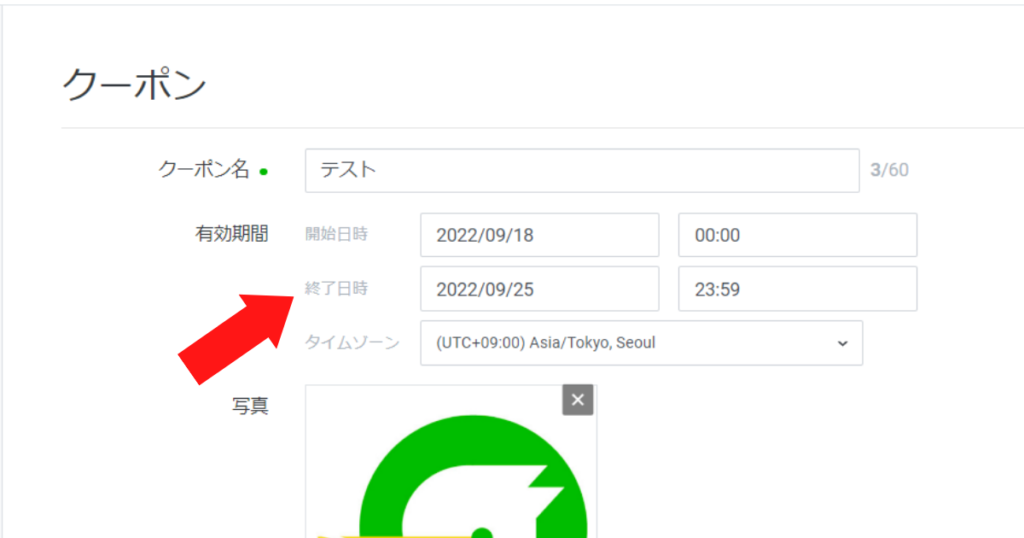The height and width of the screenshot is (538, 1024).
Task: Remove the uploaded photo with X button
Action: coord(578,400)
